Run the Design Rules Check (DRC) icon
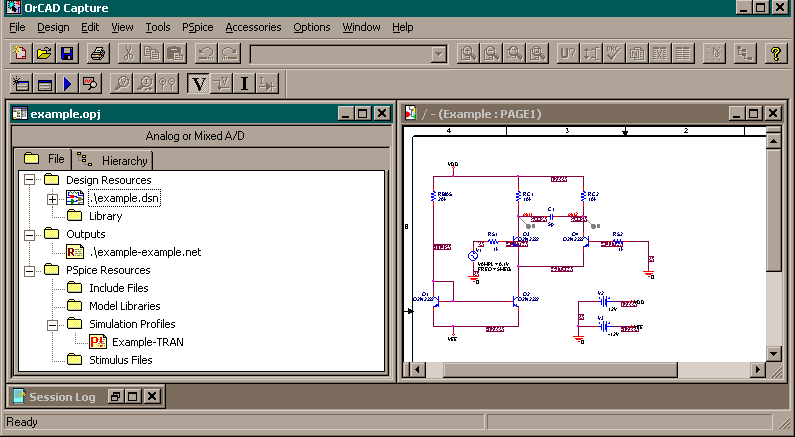Viewport: 795px width, 437px height. (x=614, y=53)
